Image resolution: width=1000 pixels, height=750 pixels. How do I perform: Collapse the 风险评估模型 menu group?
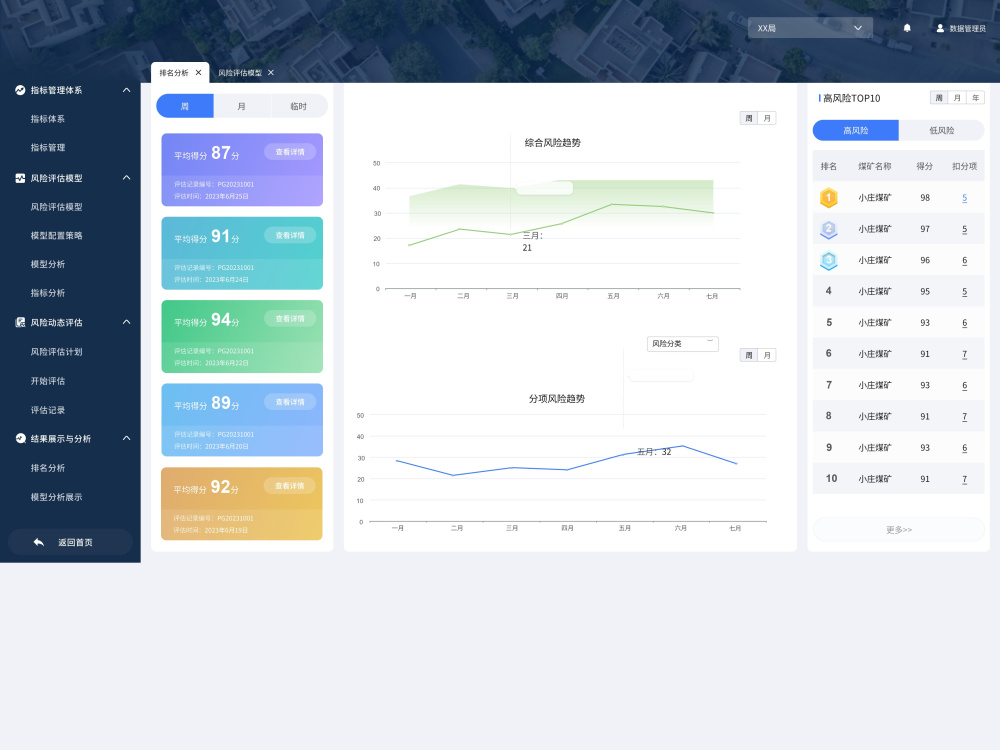(x=126, y=177)
